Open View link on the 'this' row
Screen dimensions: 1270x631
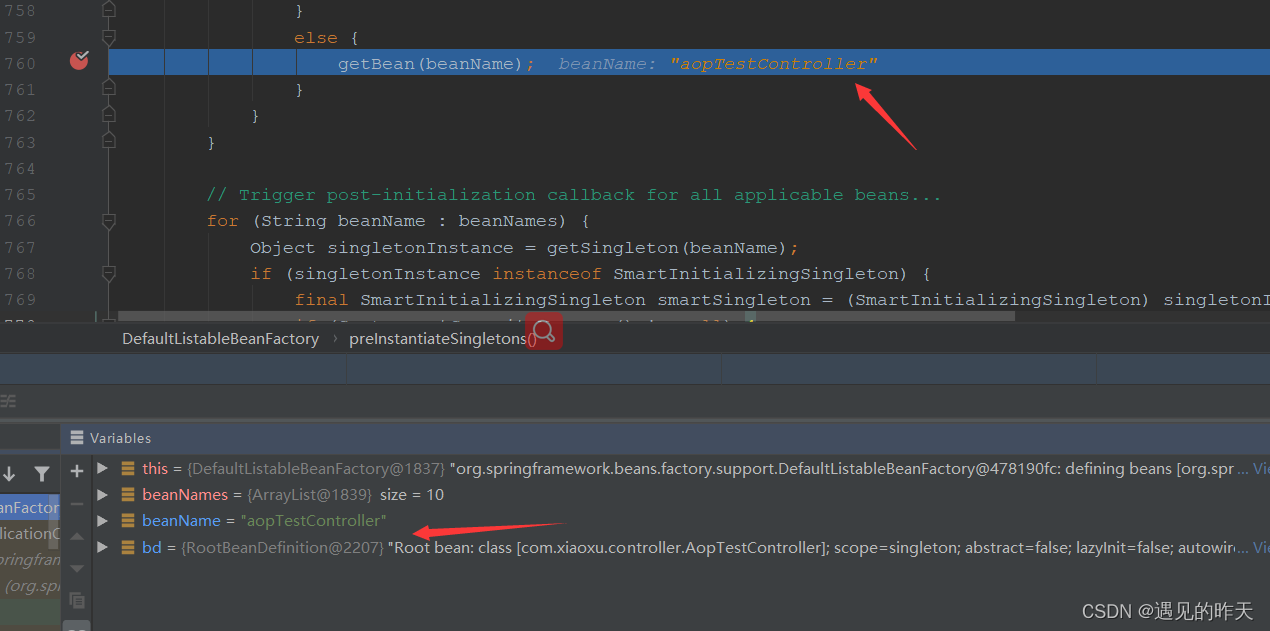pos(1261,468)
